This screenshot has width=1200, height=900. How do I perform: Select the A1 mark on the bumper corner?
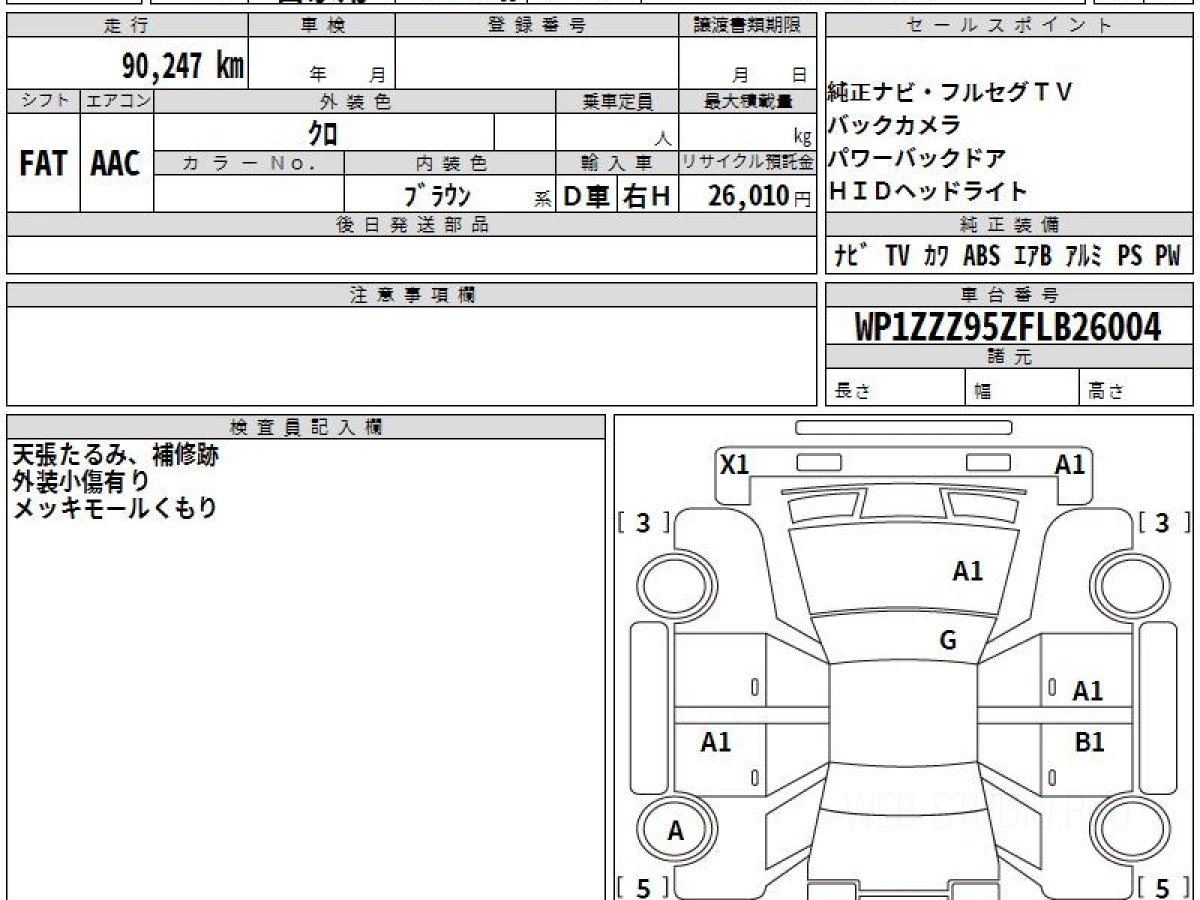pos(1070,465)
